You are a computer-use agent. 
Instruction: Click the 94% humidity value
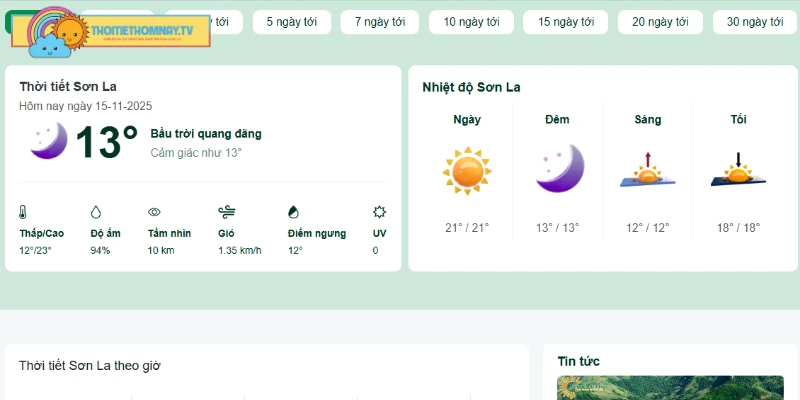(x=100, y=251)
